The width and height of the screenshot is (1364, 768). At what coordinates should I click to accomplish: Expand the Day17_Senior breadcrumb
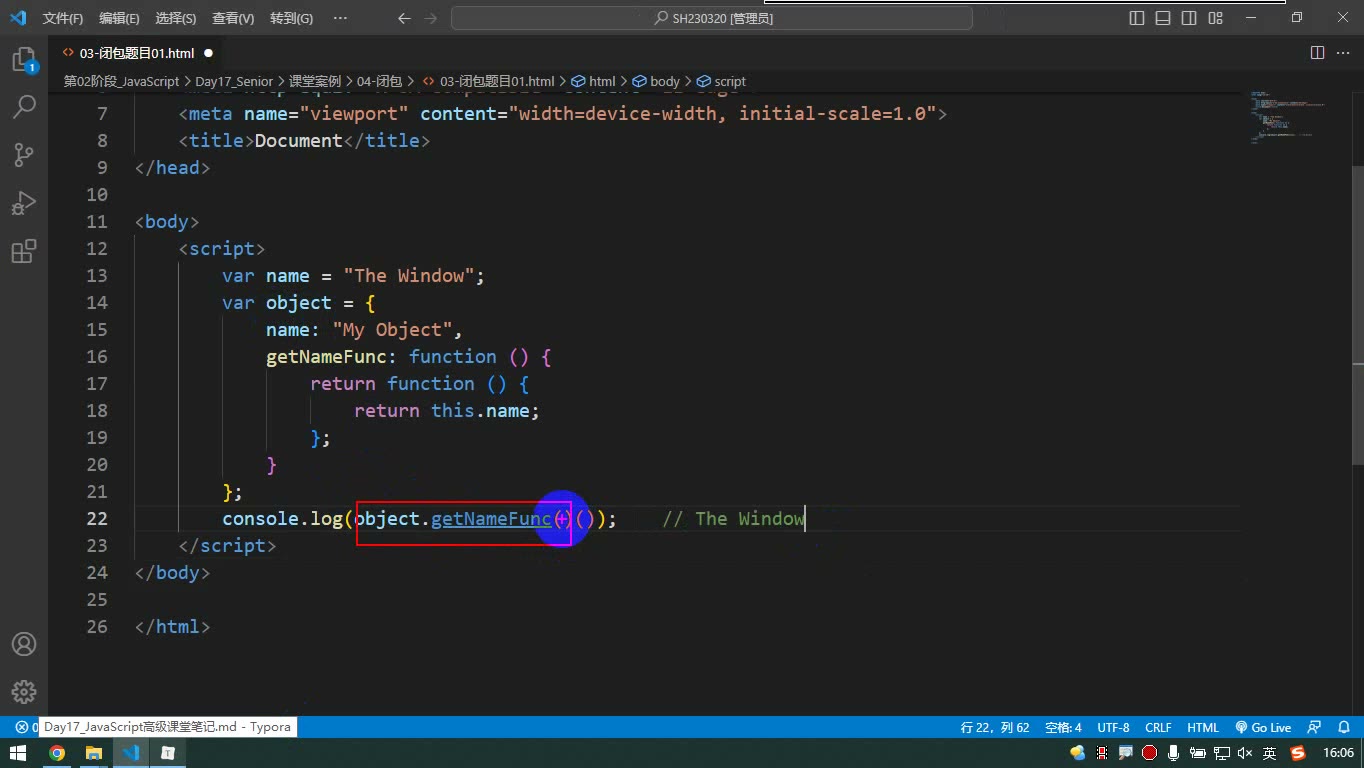click(234, 81)
